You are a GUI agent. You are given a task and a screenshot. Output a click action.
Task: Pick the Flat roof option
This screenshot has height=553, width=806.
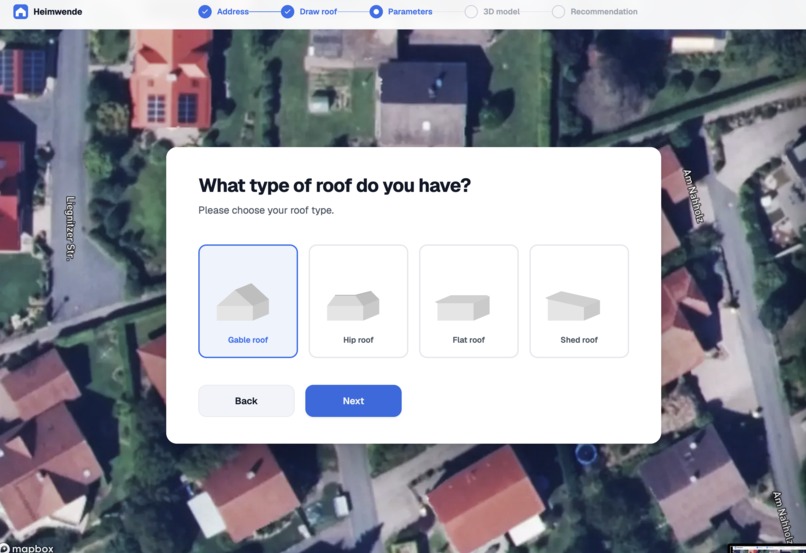click(x=469, y=301)
